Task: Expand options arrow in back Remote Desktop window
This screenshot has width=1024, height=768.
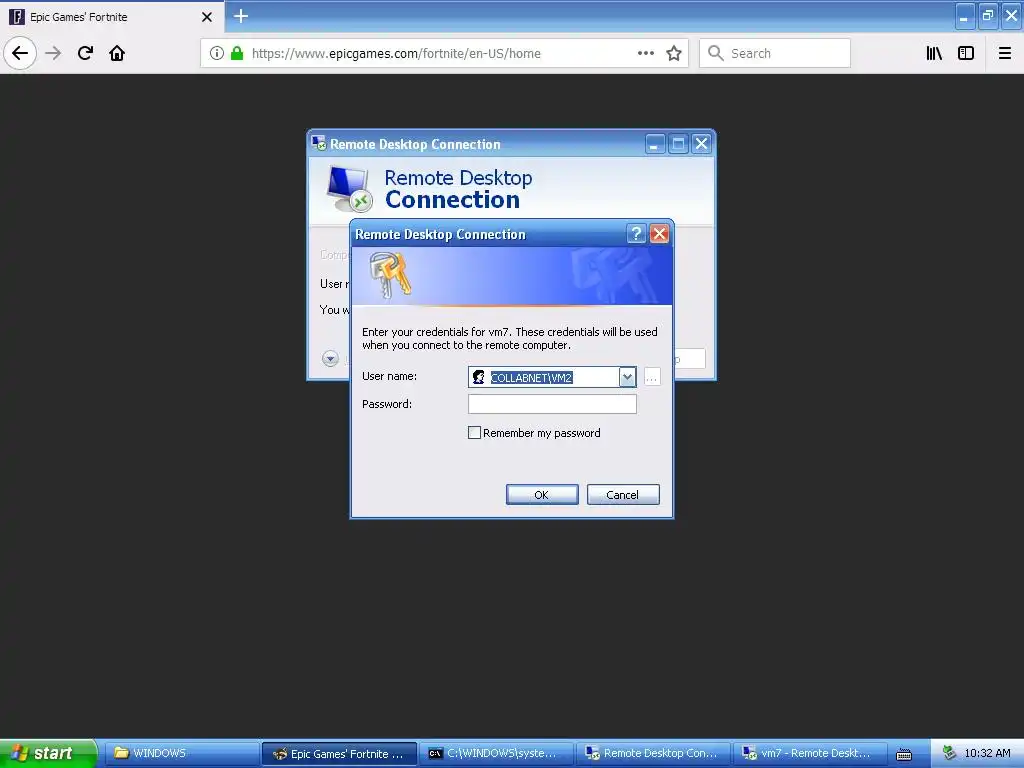Action: coord(330,359)
